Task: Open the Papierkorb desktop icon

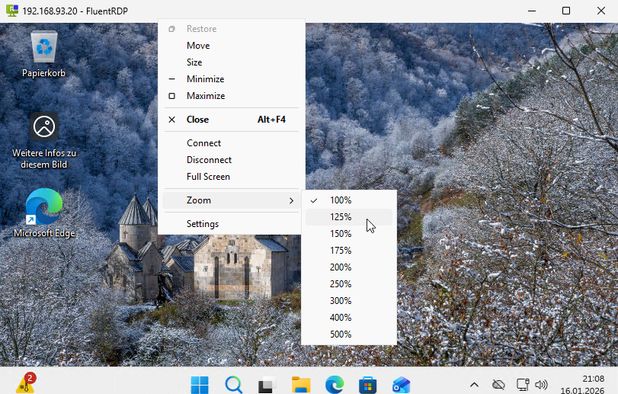Action: (x=44, y=55)
